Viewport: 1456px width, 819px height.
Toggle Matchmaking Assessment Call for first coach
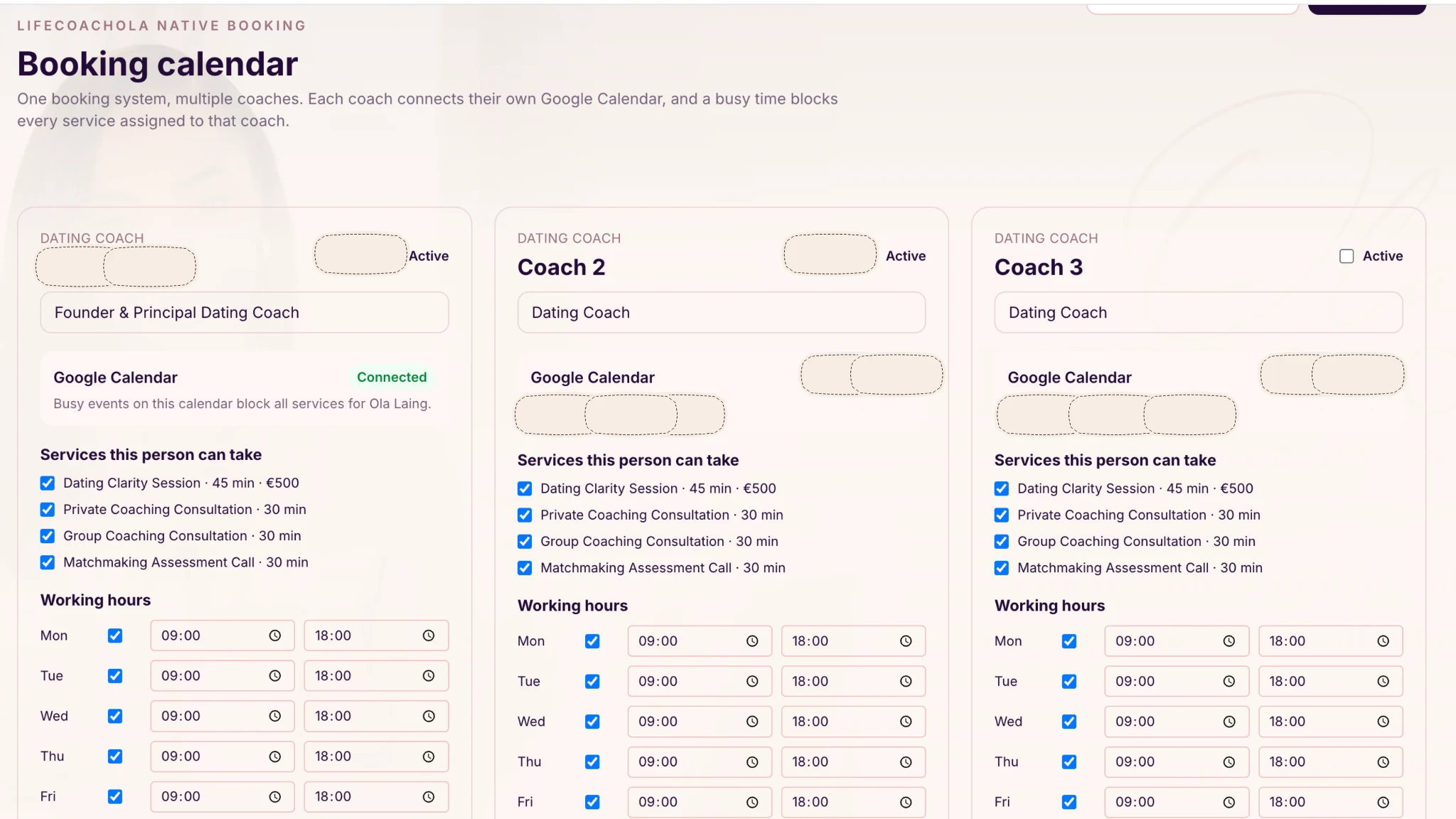[48, 562]
